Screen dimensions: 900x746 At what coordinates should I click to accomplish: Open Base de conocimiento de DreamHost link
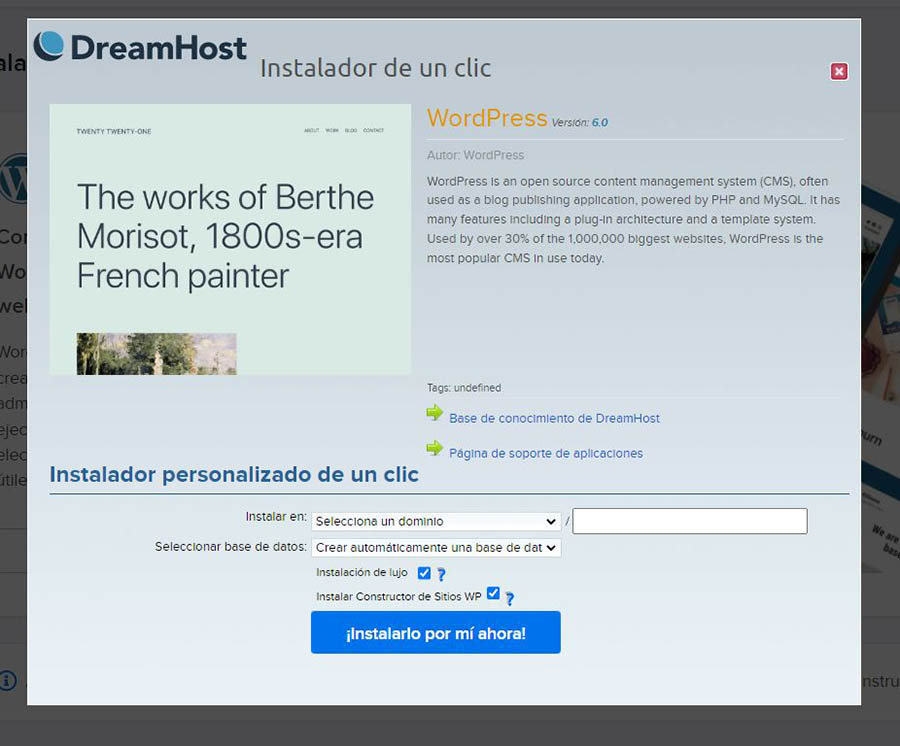coord(554,418)
